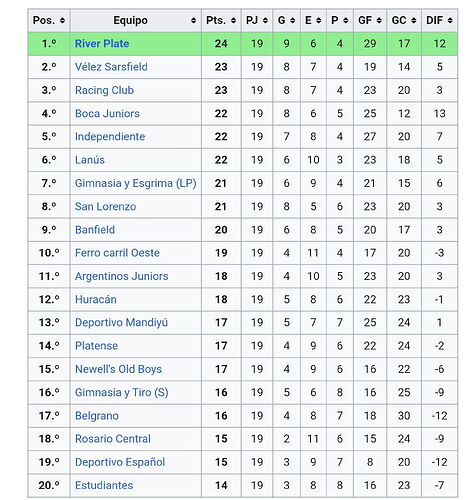
Task: Sort by DIF column arrow icon
Action: point(450,21)
